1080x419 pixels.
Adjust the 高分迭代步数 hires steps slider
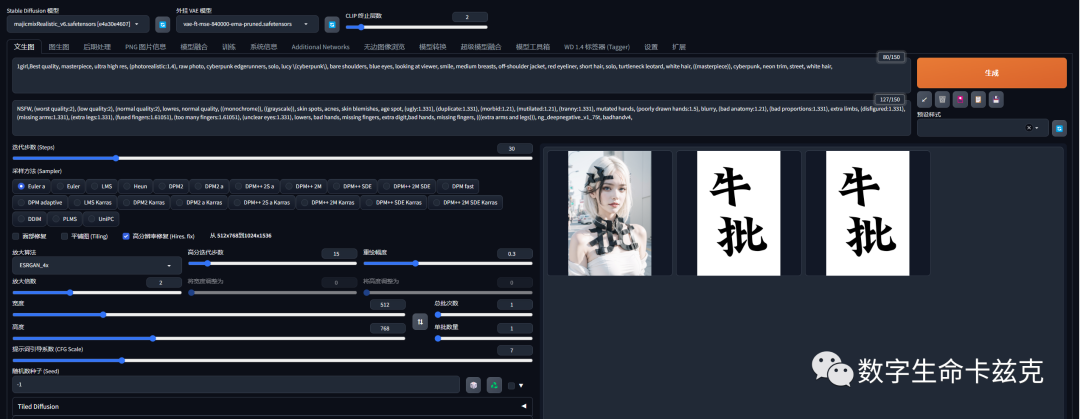click(272, 263)
